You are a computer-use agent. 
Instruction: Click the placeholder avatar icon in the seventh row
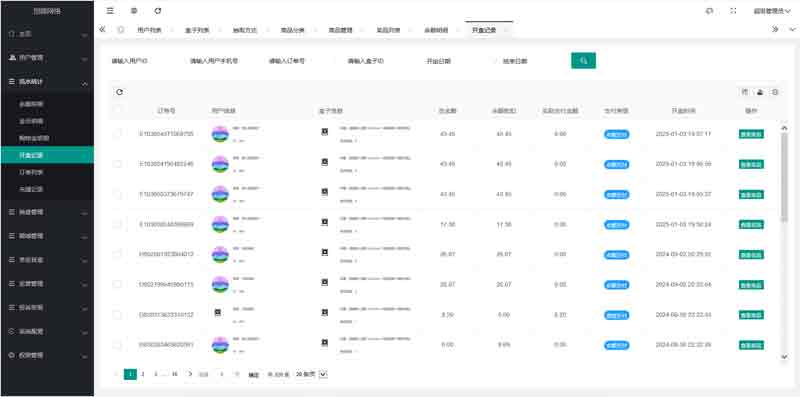coord(218,312)
